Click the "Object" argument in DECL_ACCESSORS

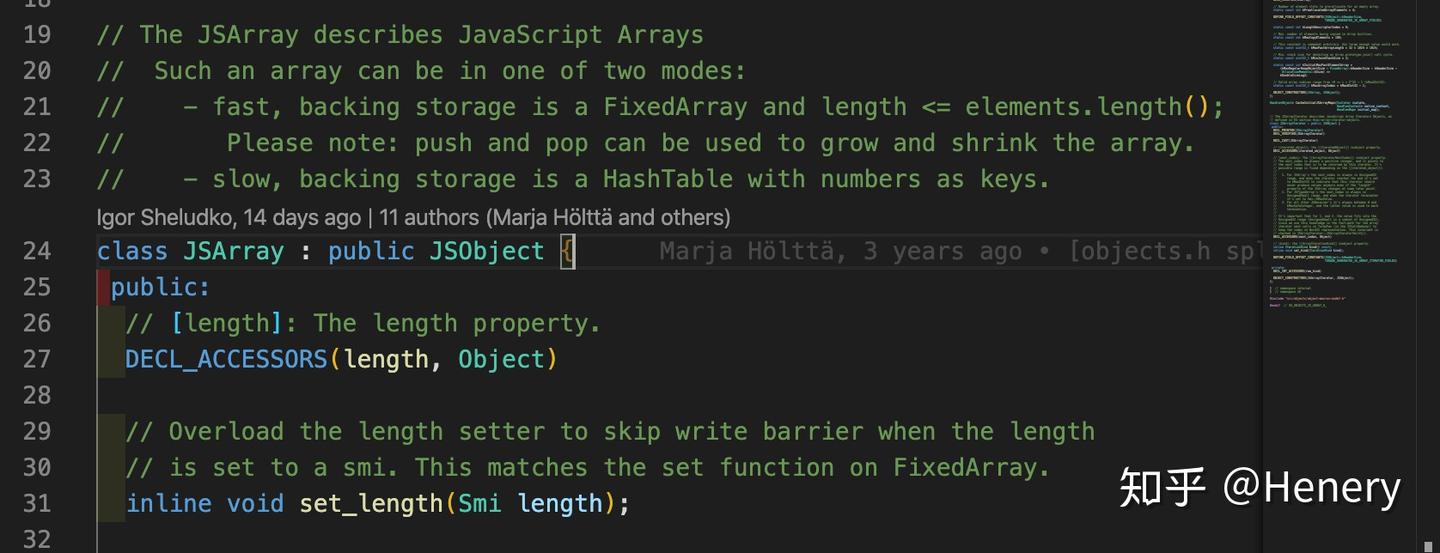pyautogui.click(x=501, y=359)
